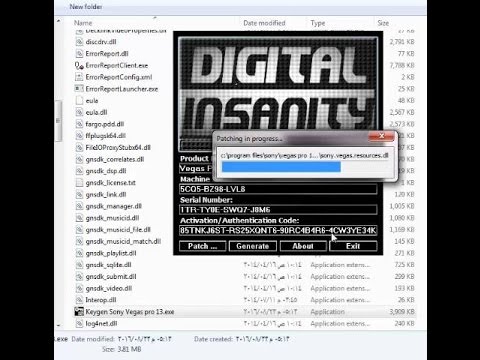This screenshot has height=360, width=480.
Task: Click the 2,791 KB size cell
Action: pyautogui.click(x=402, y=42)
